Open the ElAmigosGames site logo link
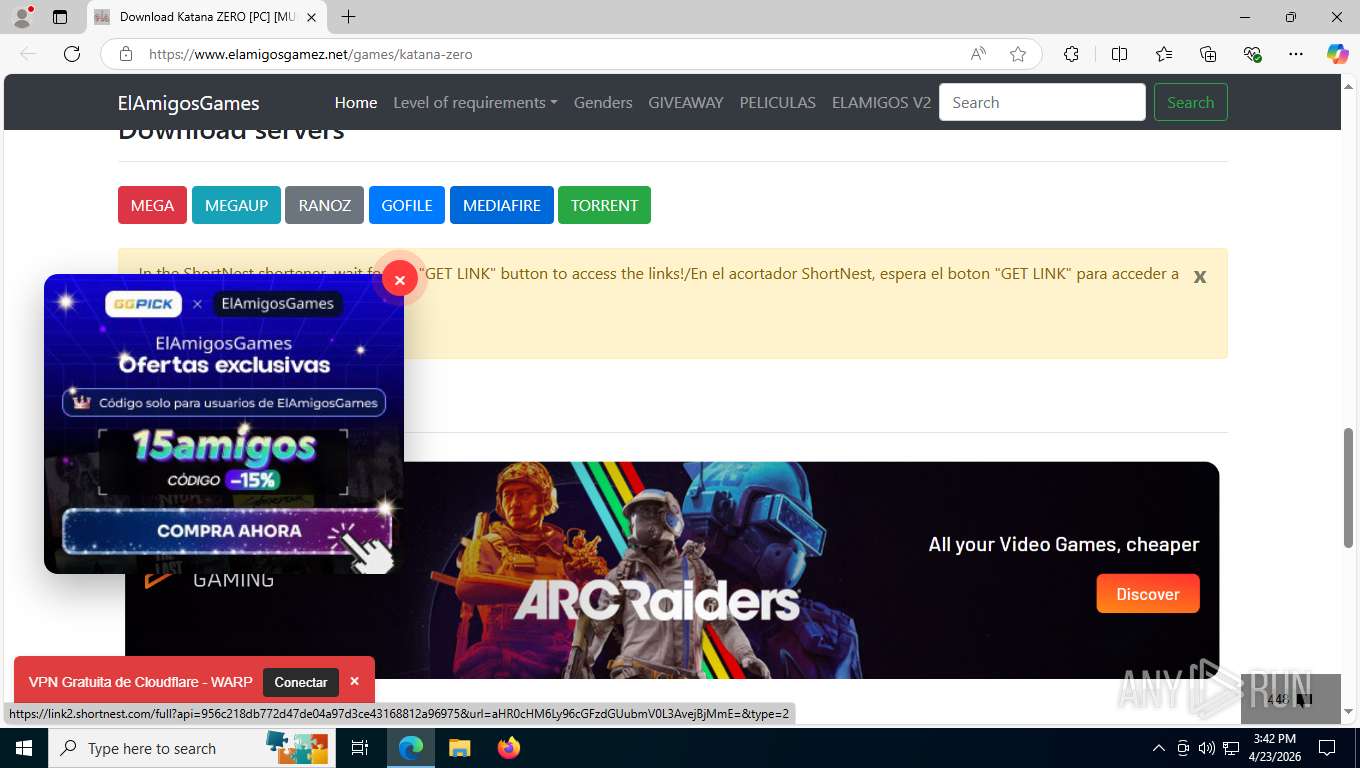Viewport: 1360px width, 768px height. 188,103
